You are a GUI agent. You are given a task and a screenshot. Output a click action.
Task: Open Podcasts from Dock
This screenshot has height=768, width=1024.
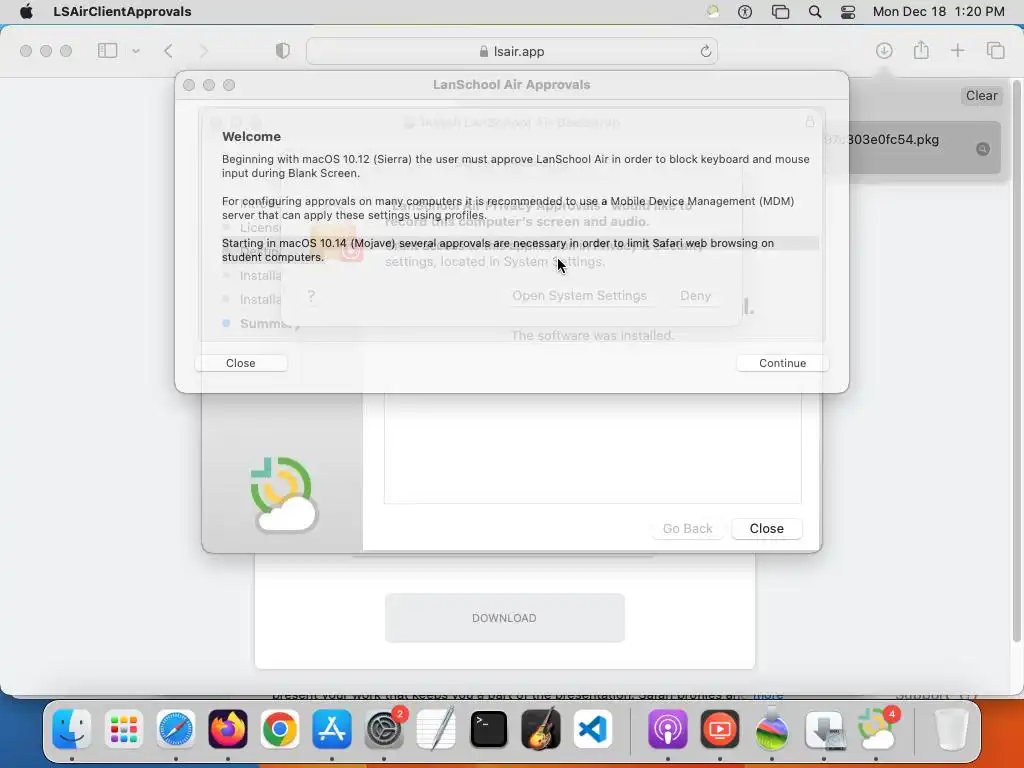[667, 729]
